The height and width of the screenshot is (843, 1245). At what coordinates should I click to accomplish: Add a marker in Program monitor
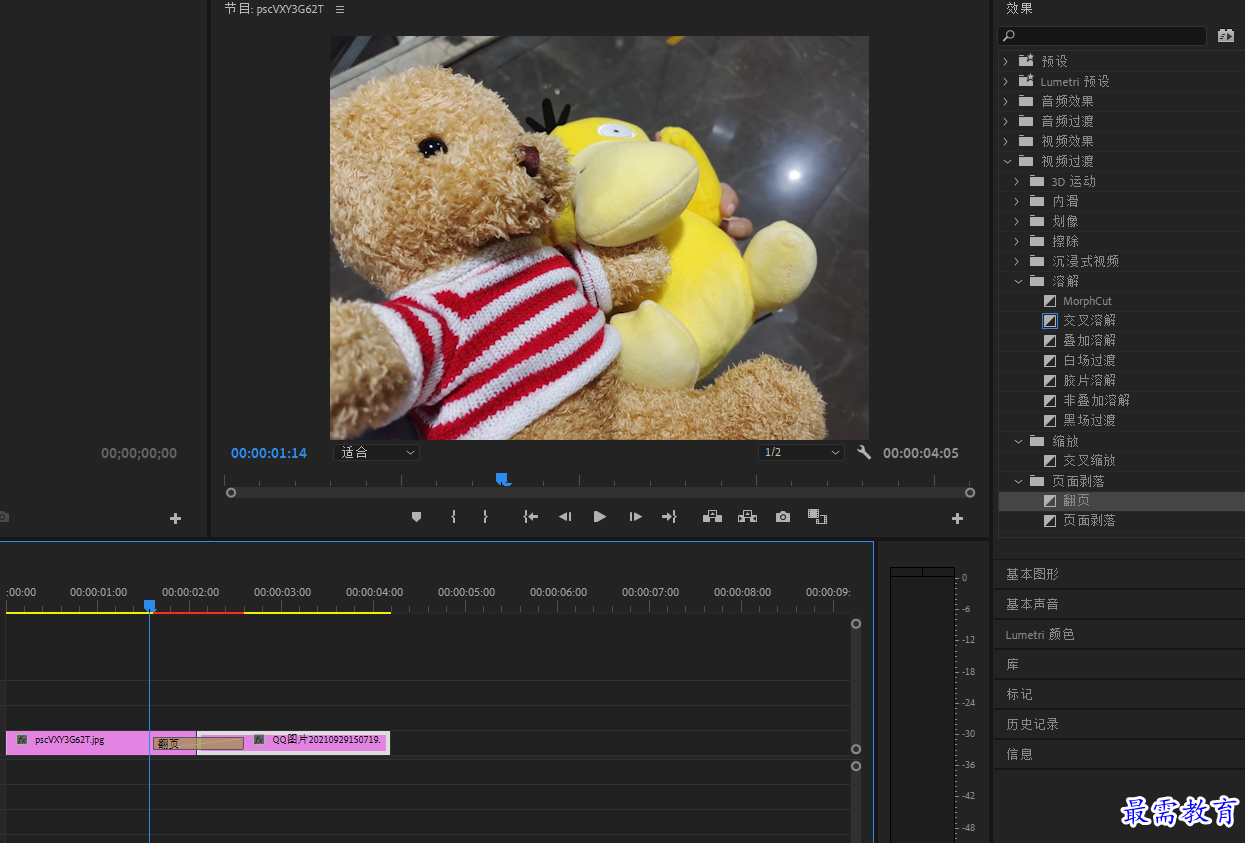click(417, 517)
